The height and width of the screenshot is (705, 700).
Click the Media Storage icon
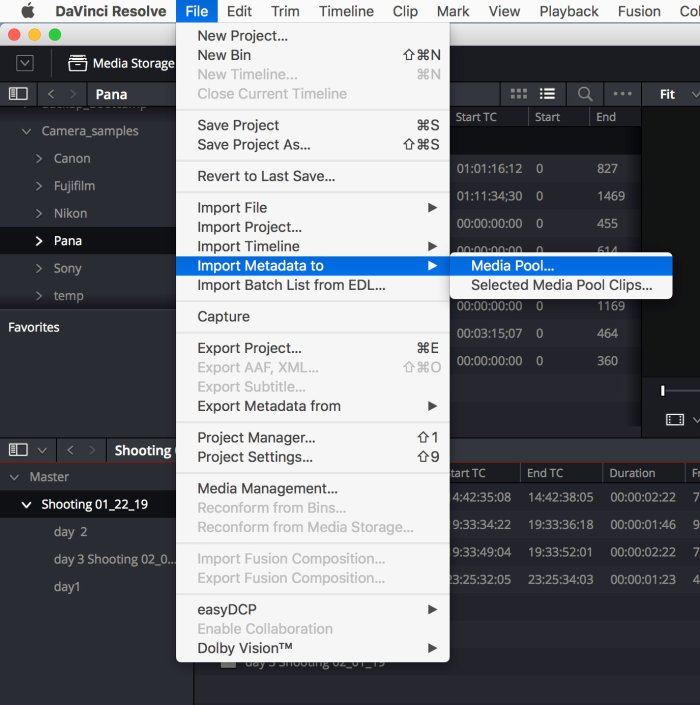77,63
